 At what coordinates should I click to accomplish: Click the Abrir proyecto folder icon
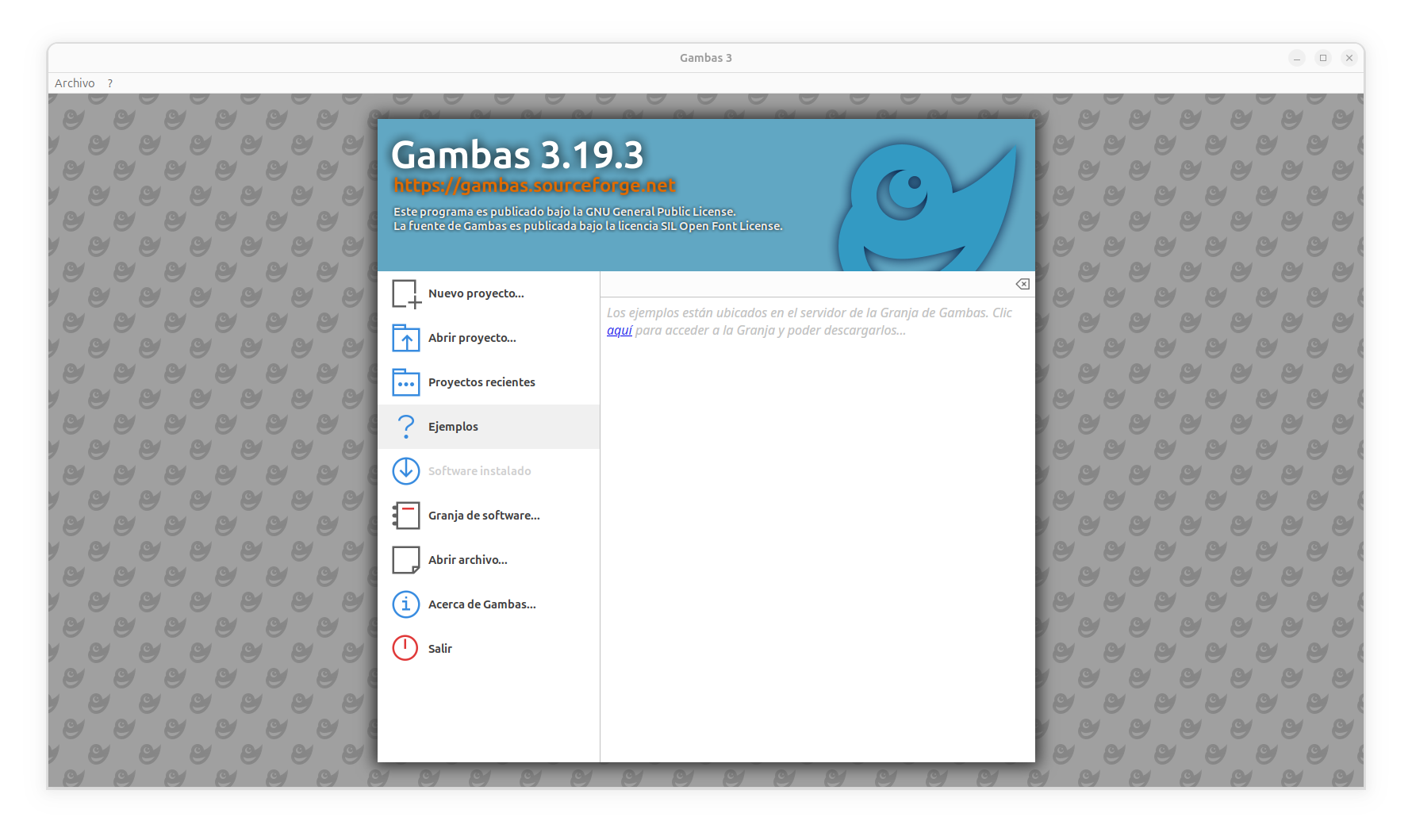click(406, 338)
